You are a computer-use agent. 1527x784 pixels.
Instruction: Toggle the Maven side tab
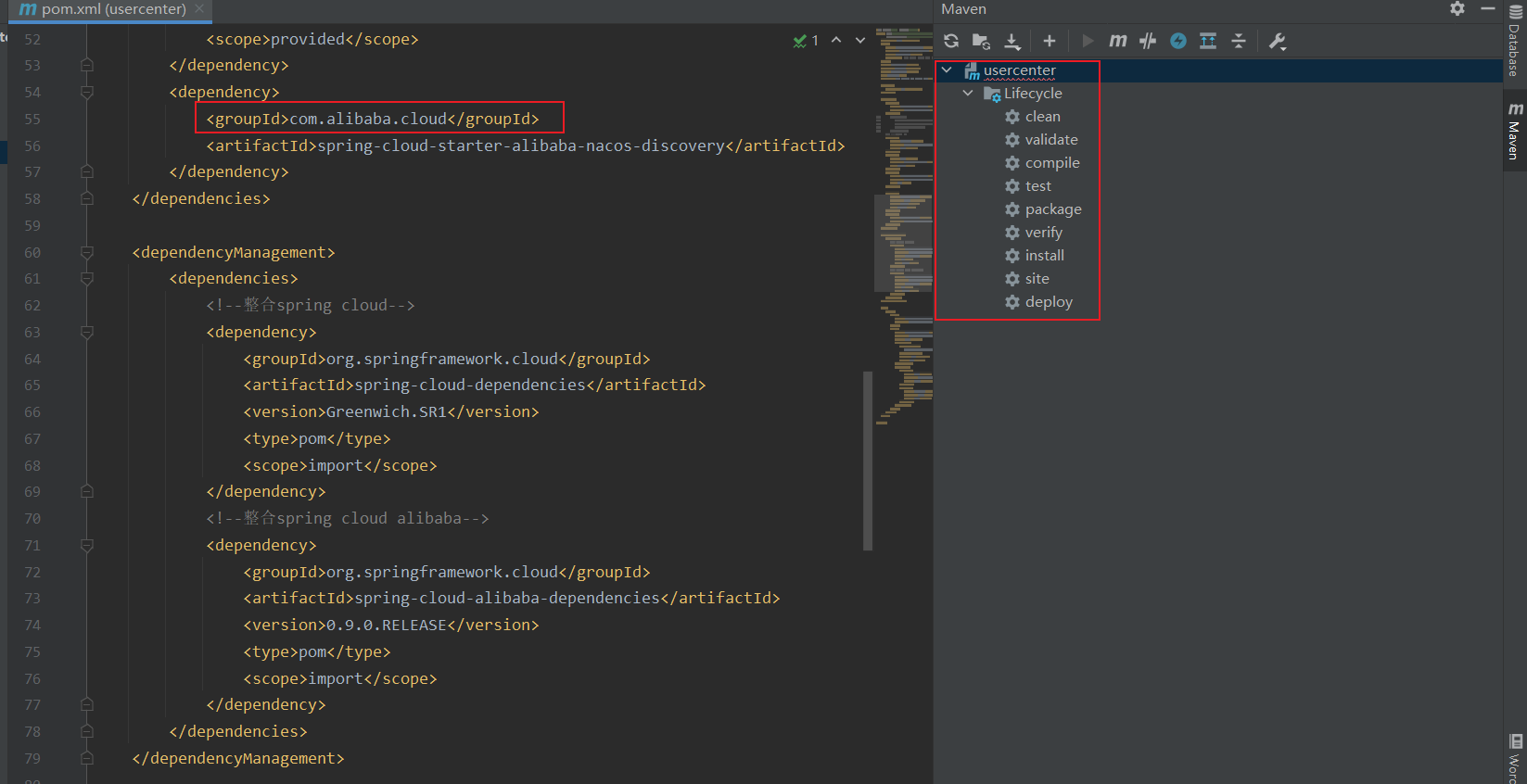pyautogui.click(x=1515, y=132)
